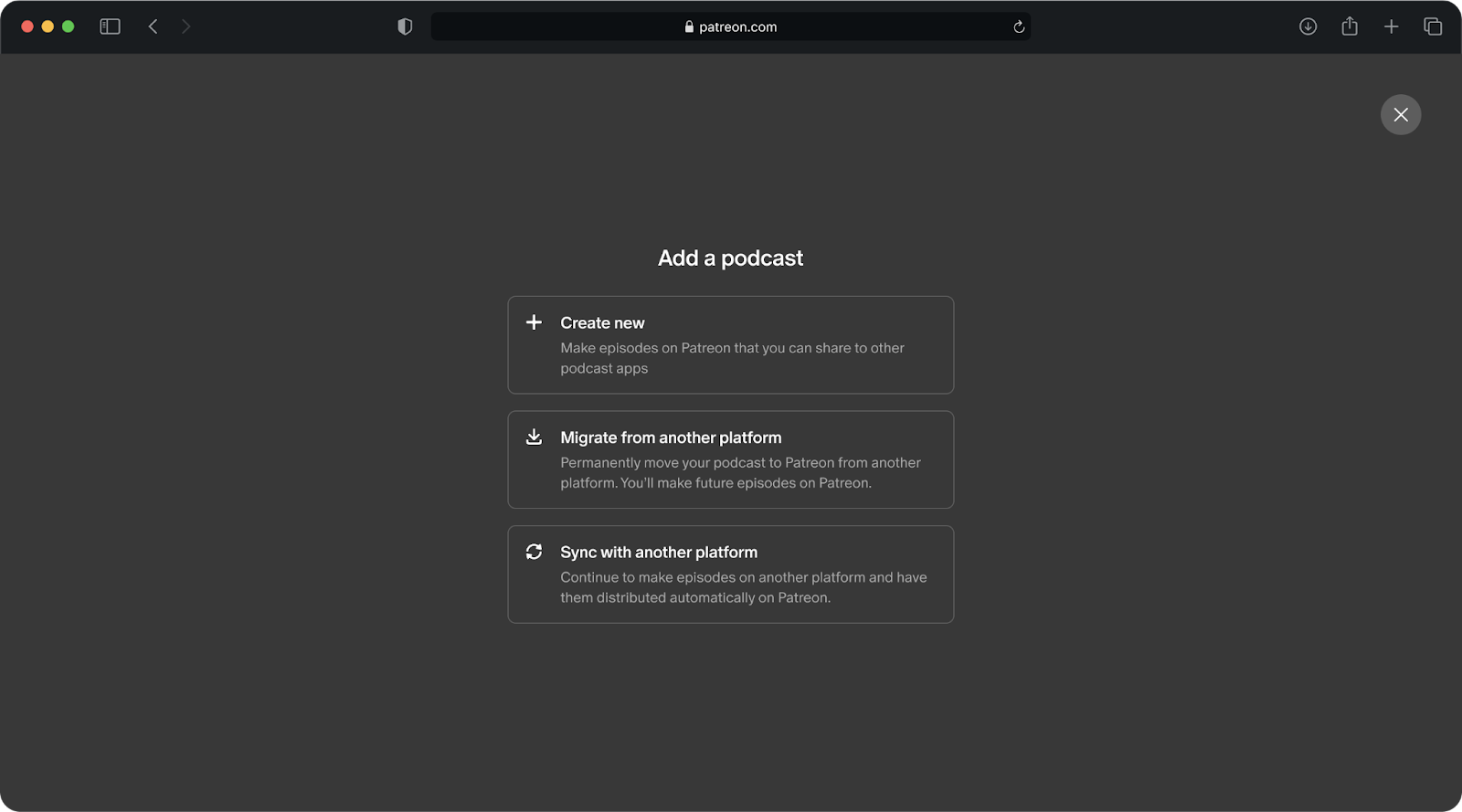The image size is (1462, 812).
Task: Close the Safari window with the red button
Action: point(27,26)
